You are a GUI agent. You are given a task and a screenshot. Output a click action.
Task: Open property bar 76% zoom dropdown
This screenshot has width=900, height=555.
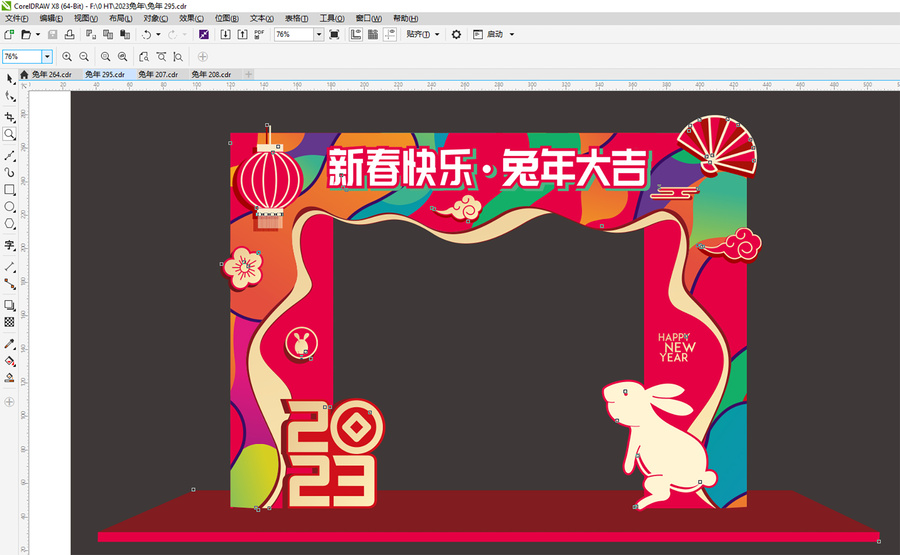click(47, 56)
